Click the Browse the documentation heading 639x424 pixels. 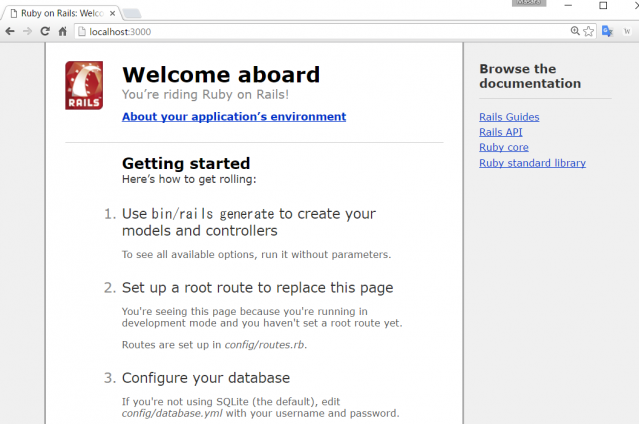click(x=530, y=76)
